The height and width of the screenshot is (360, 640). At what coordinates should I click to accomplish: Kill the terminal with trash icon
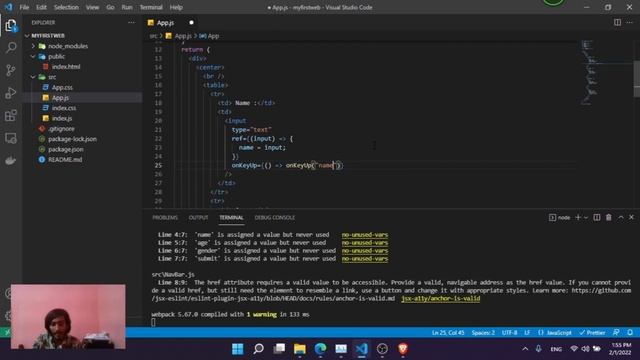pyautogui.click(x=609, y=218)
